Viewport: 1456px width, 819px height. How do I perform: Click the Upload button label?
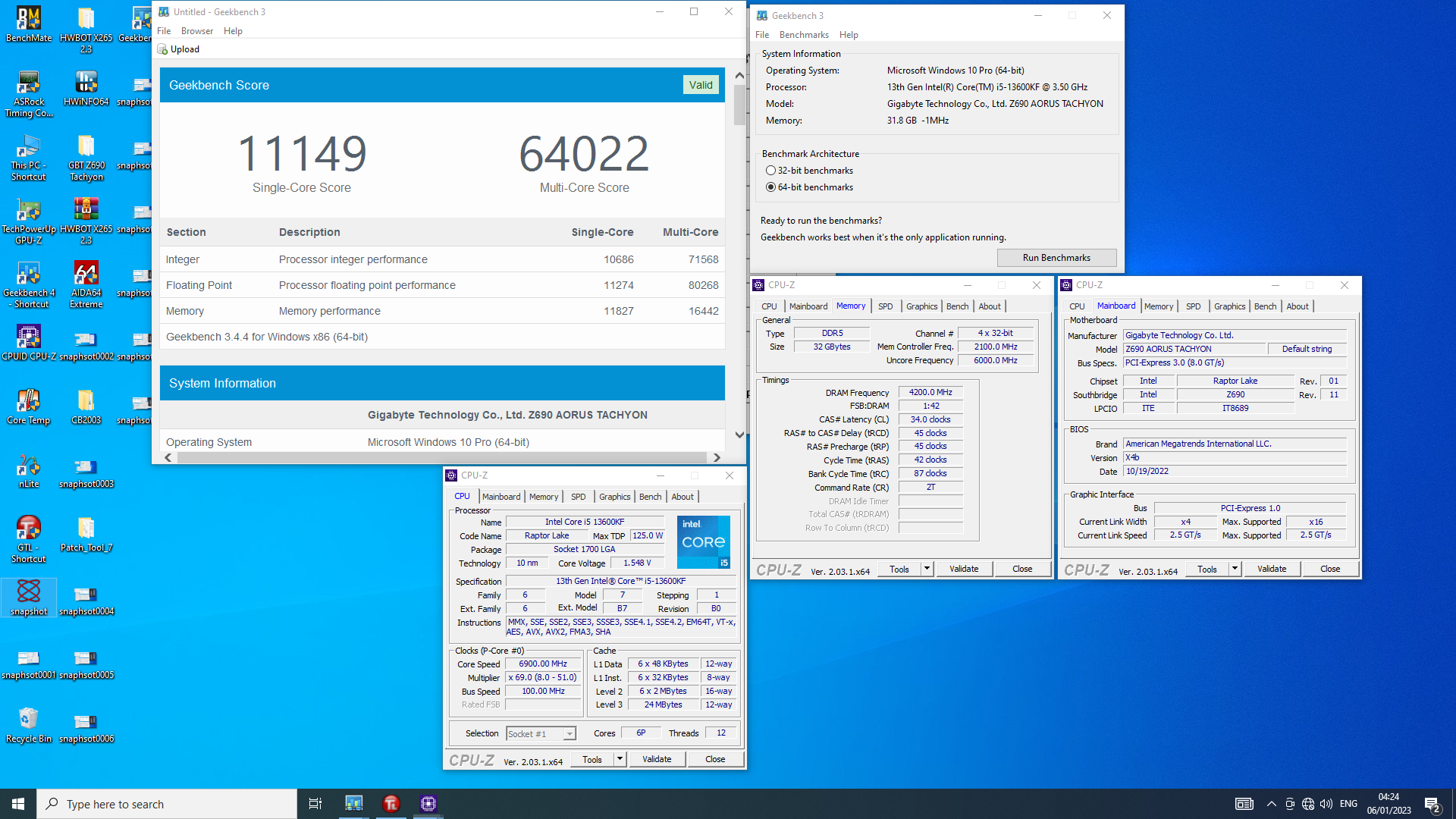point(185,49)
